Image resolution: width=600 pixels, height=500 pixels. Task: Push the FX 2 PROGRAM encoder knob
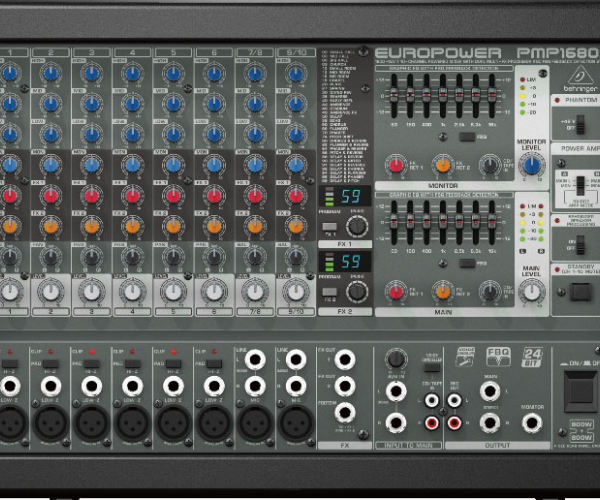(357, 292)
